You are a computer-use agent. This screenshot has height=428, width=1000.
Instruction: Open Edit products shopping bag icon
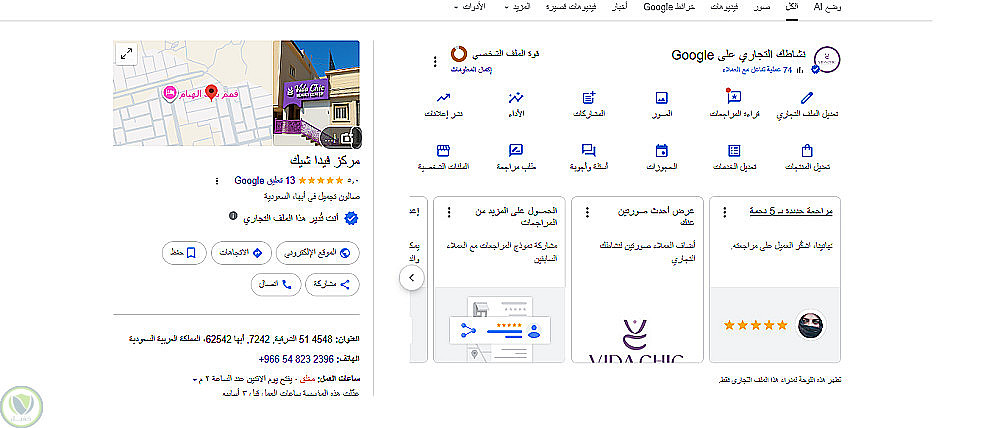pos(807,151)
